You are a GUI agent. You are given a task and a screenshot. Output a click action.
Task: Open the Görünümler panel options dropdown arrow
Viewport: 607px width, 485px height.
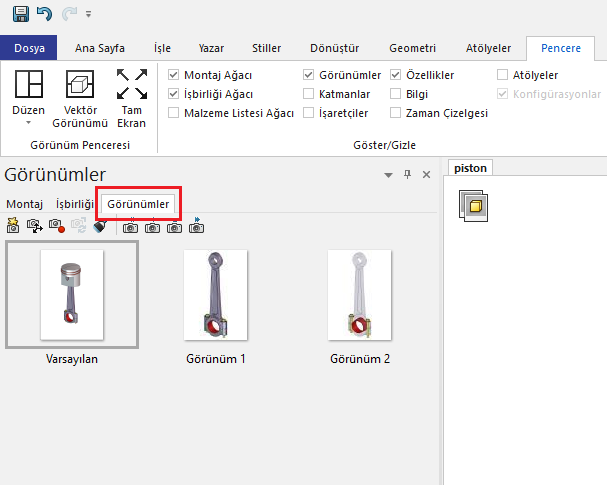click(389, 175)
